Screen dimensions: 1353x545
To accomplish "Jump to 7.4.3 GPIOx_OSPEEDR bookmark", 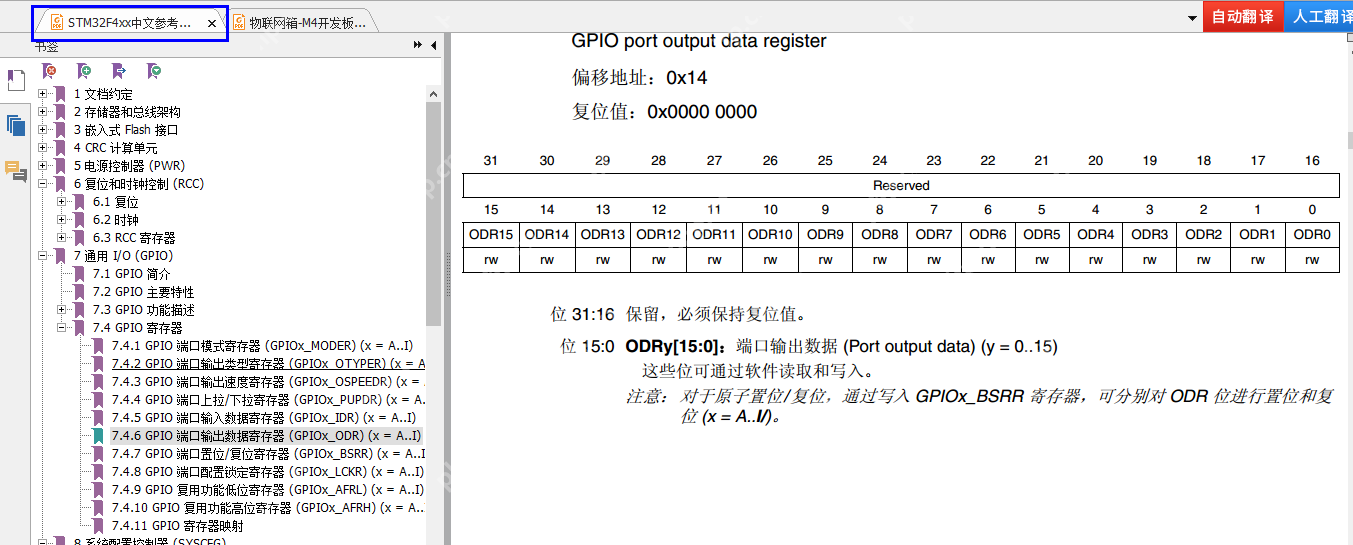I will pos(268,382).
